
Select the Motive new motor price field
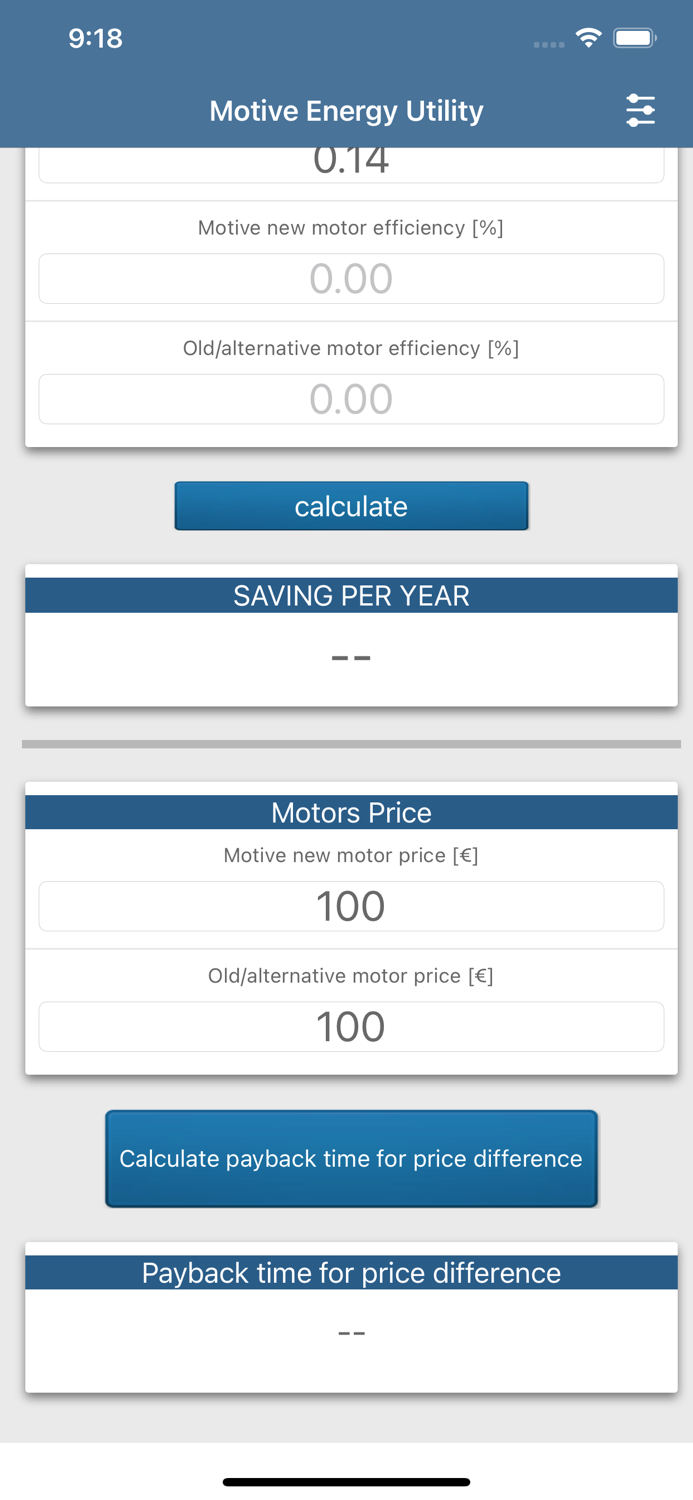click(351, 905)
